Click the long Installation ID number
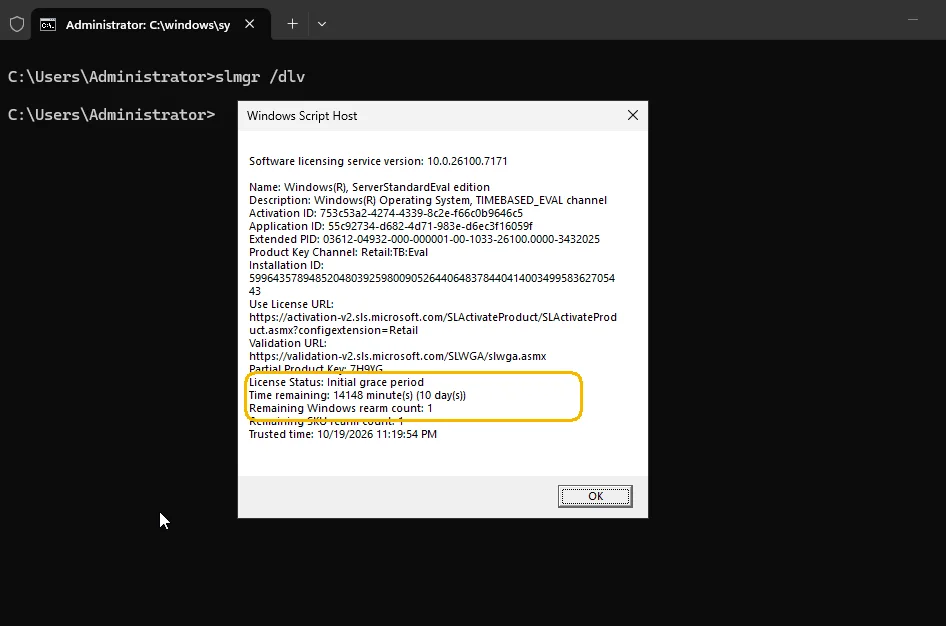 coord(432,284)
